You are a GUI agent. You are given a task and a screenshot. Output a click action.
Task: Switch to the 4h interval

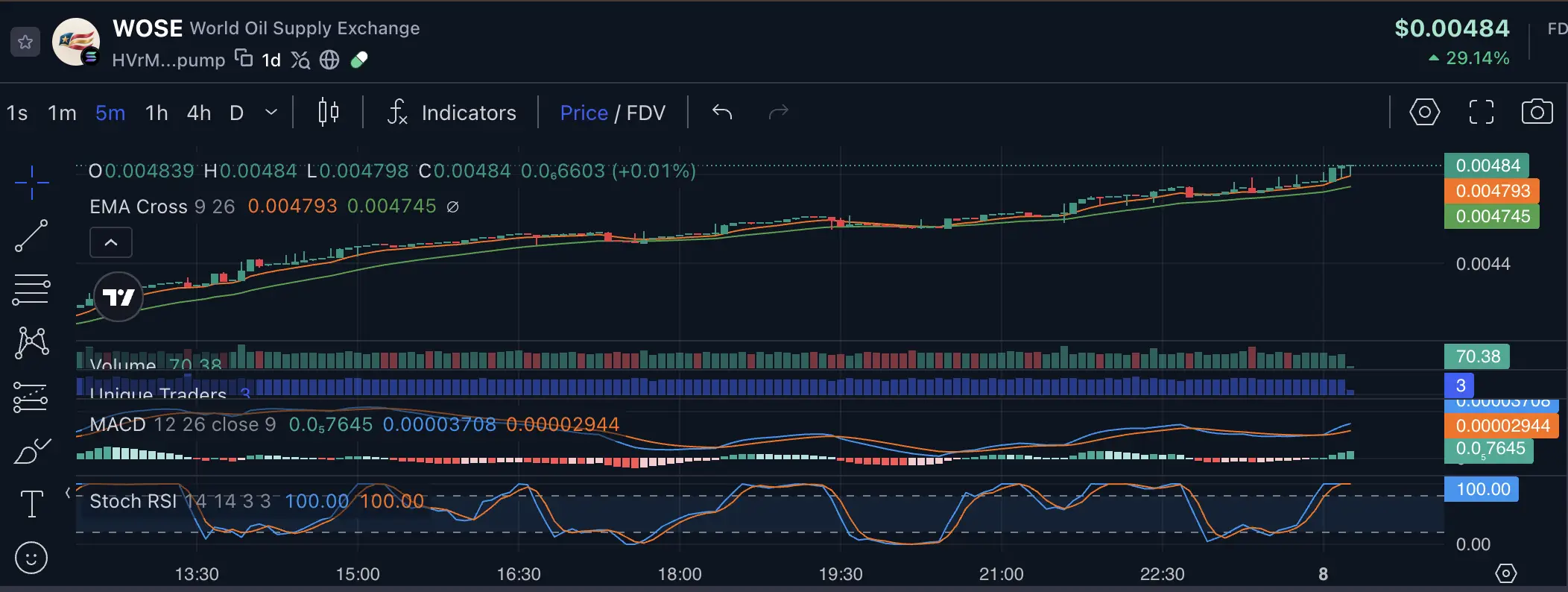pos(199,113)
